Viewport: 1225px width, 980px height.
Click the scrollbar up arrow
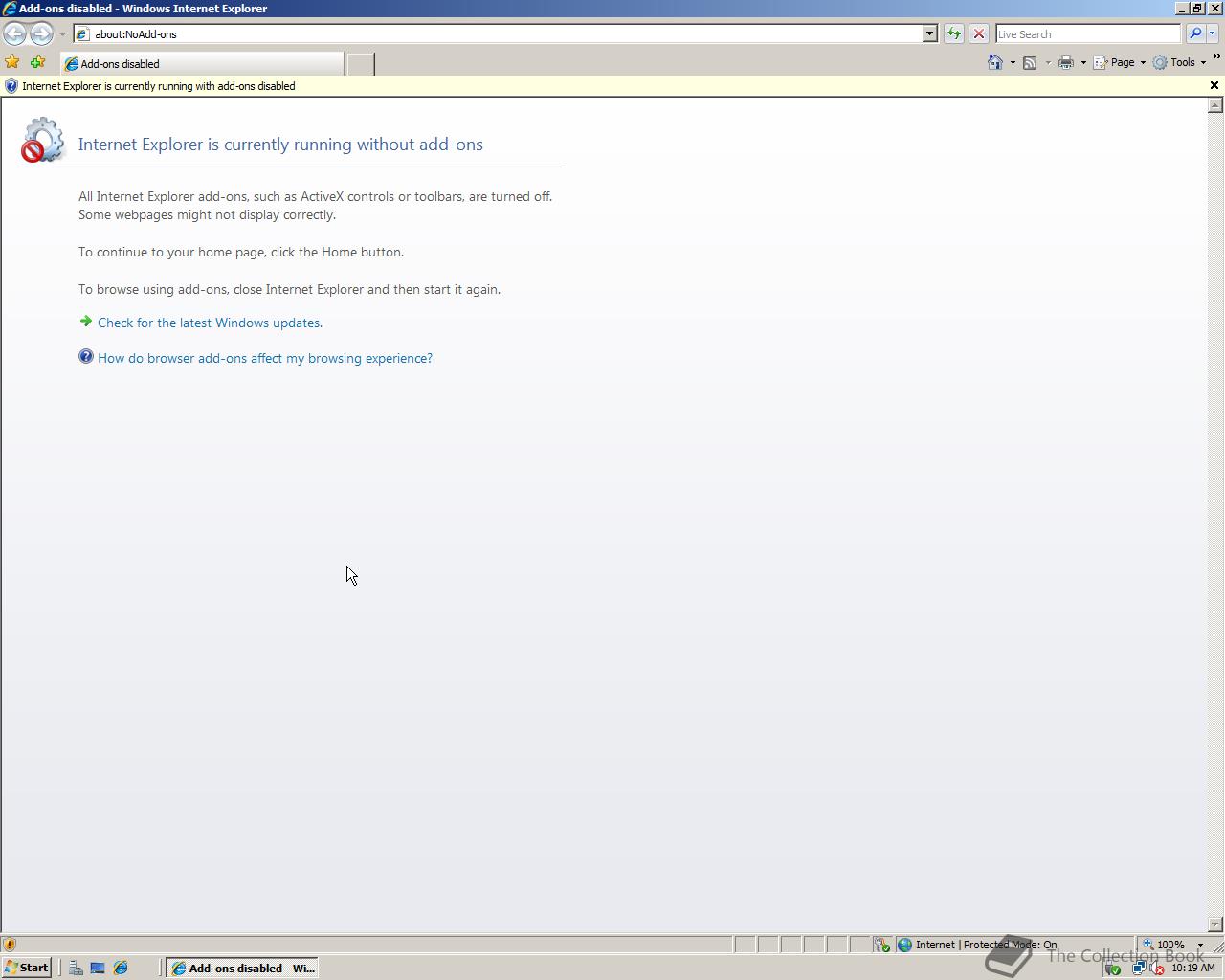pos(1215,105)
